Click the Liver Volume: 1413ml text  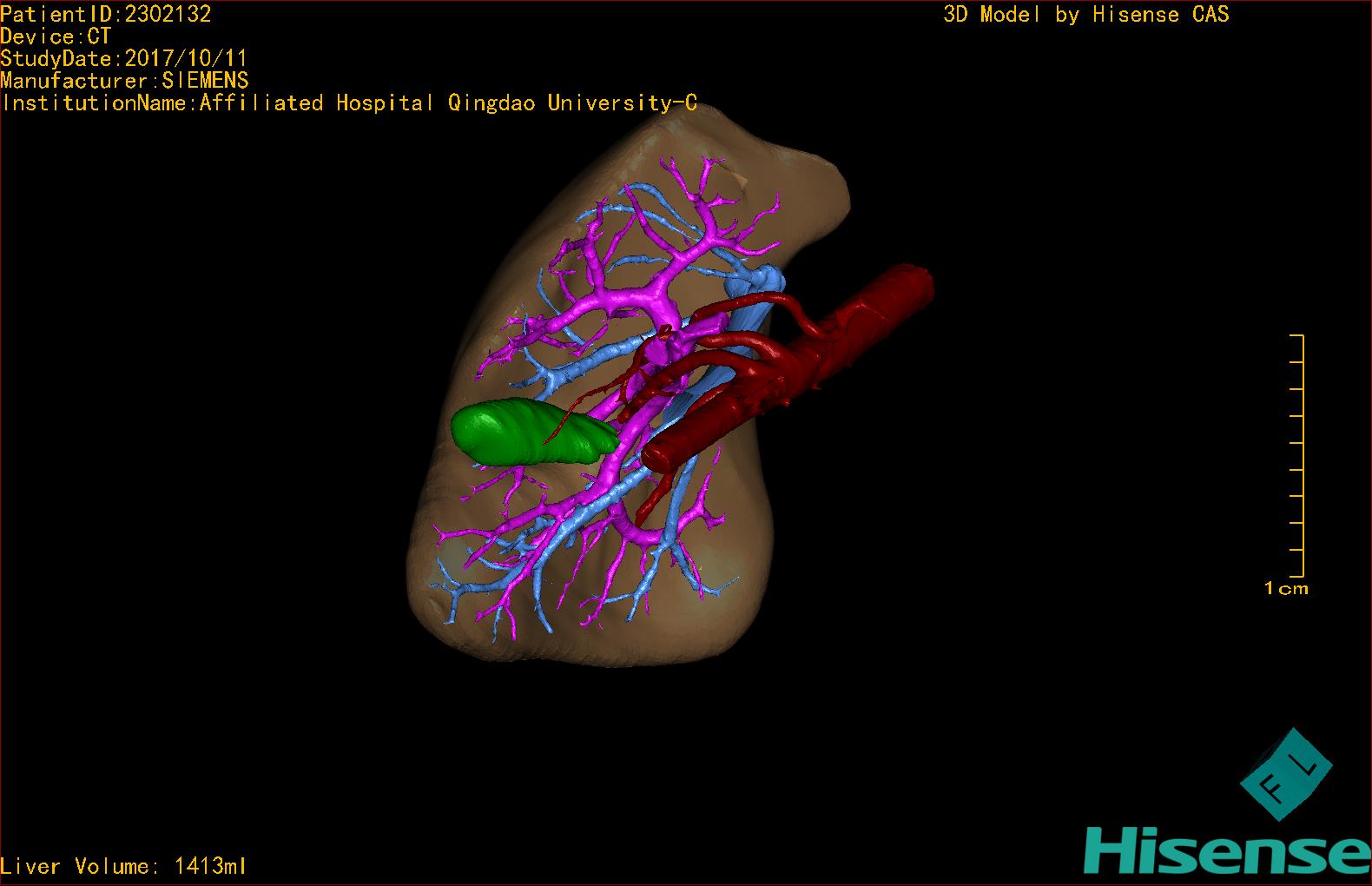pyautogui.click(x=124, y=866)
